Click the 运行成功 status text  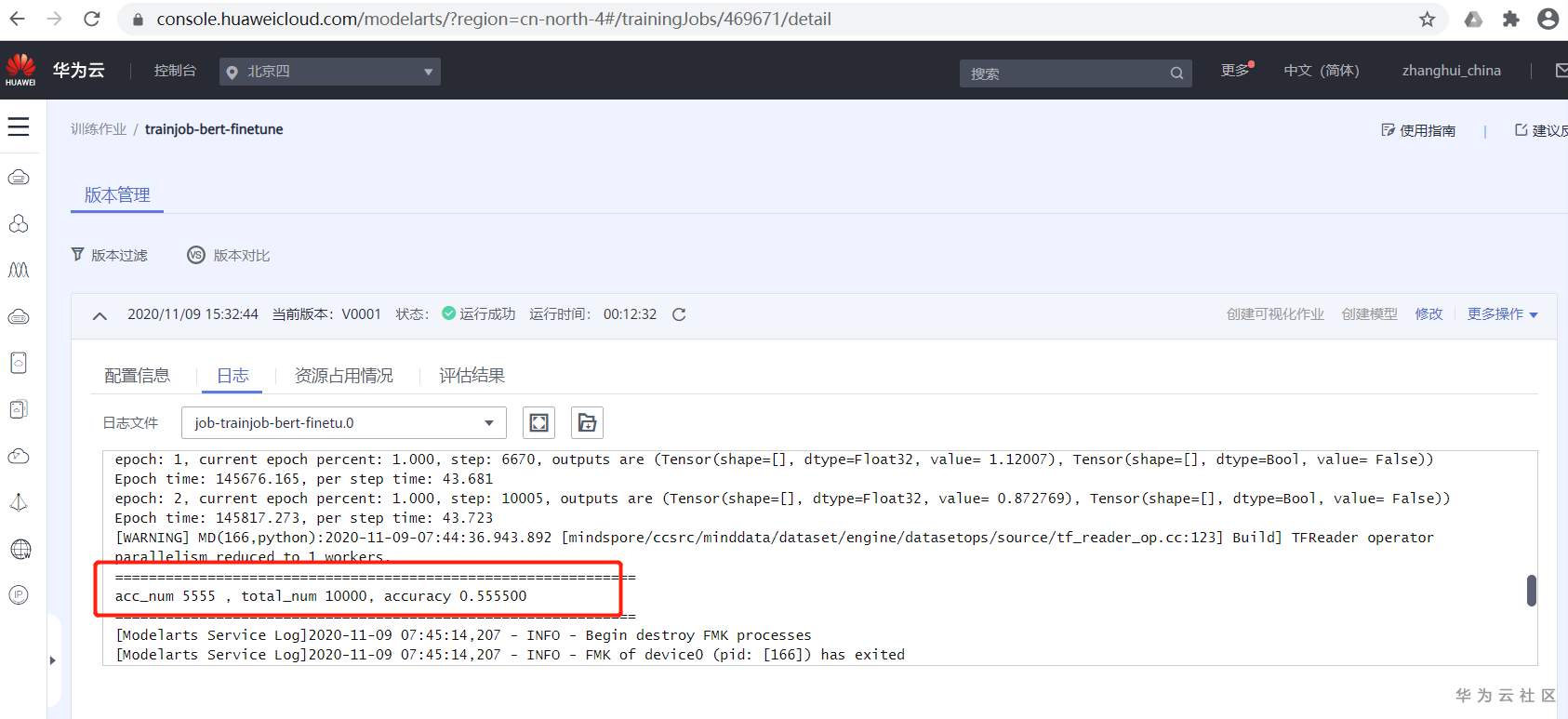(x=487, y=314)
